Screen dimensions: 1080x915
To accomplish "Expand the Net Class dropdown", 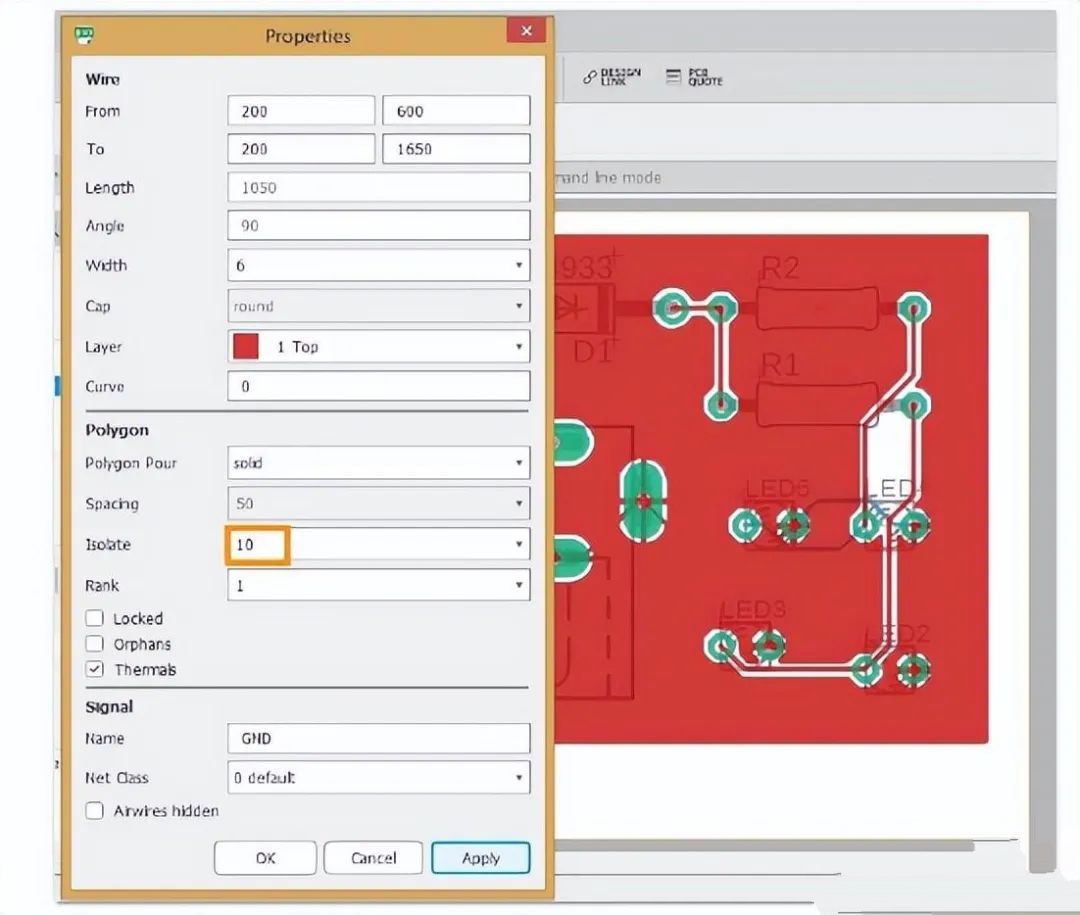I will point(518,777).
